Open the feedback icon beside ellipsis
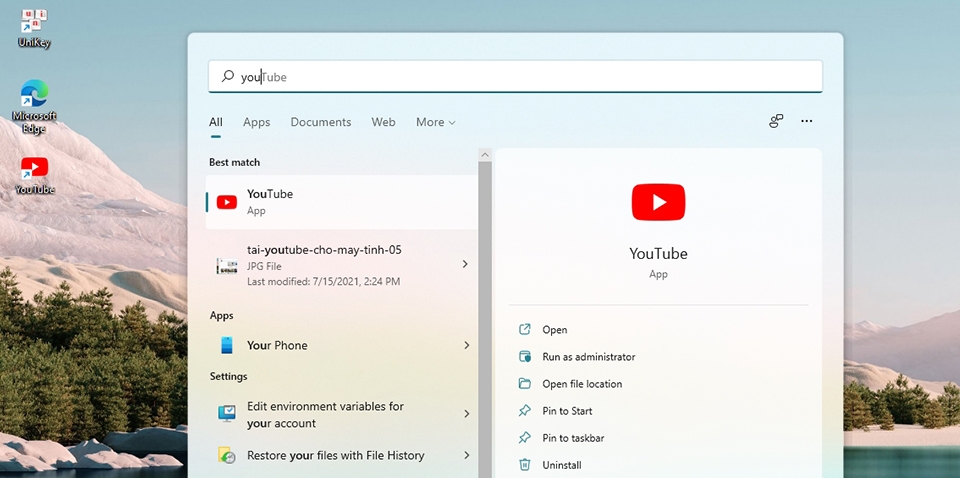960x478 pixels. pyautogui.click(x=776, y=121)
